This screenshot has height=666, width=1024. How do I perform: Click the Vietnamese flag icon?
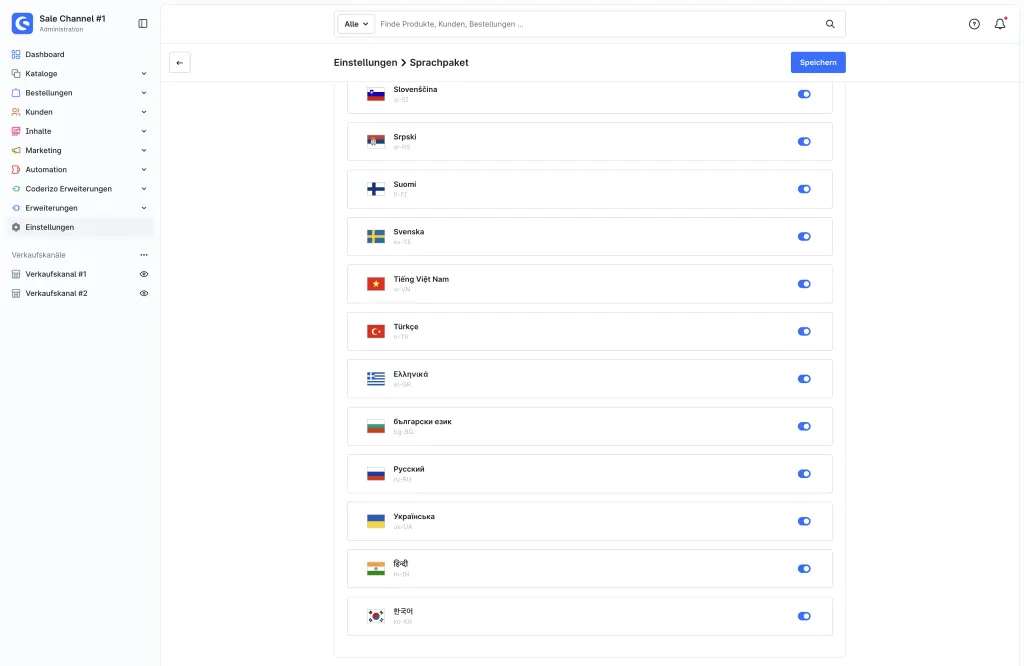tap(376, 284)
